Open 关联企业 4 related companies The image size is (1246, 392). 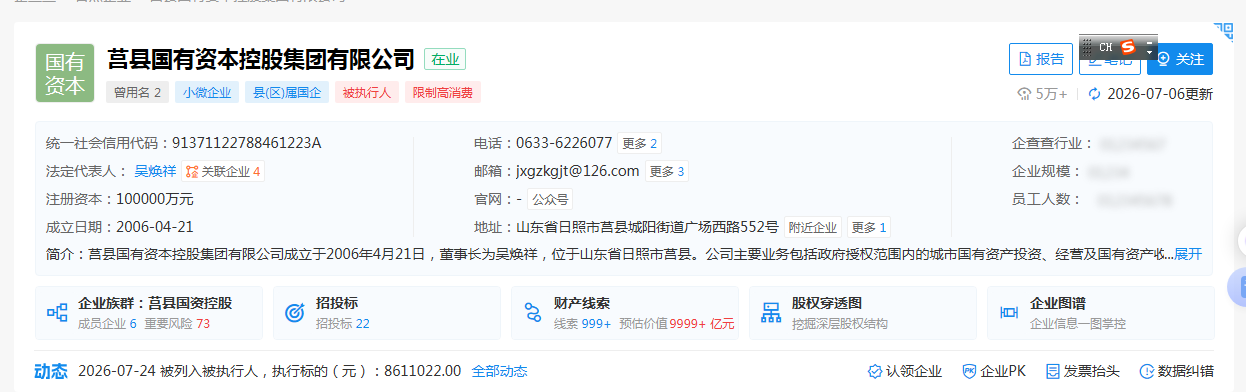coord(223,171)
